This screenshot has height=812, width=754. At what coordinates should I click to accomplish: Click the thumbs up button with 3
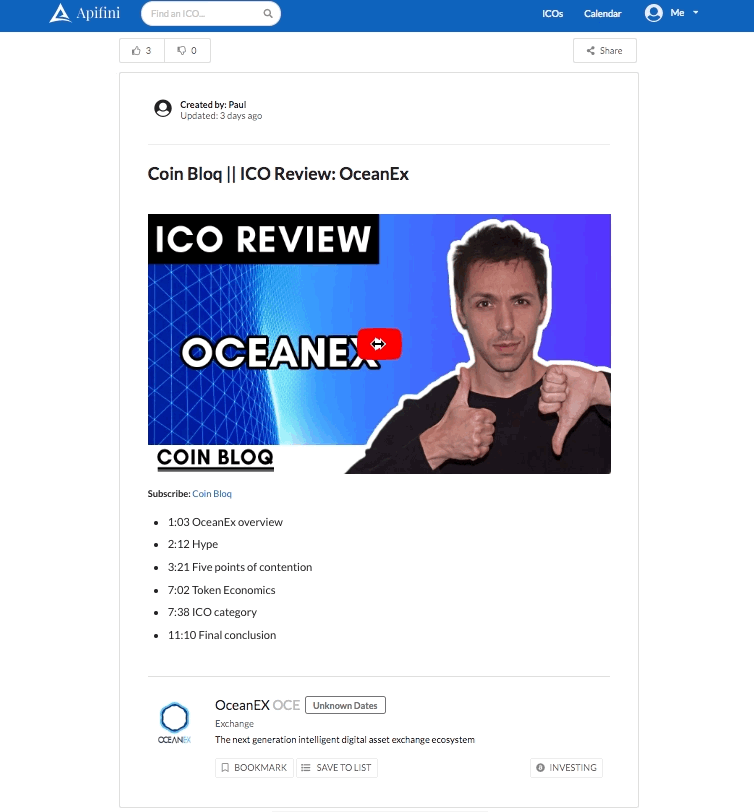[142, 50]
